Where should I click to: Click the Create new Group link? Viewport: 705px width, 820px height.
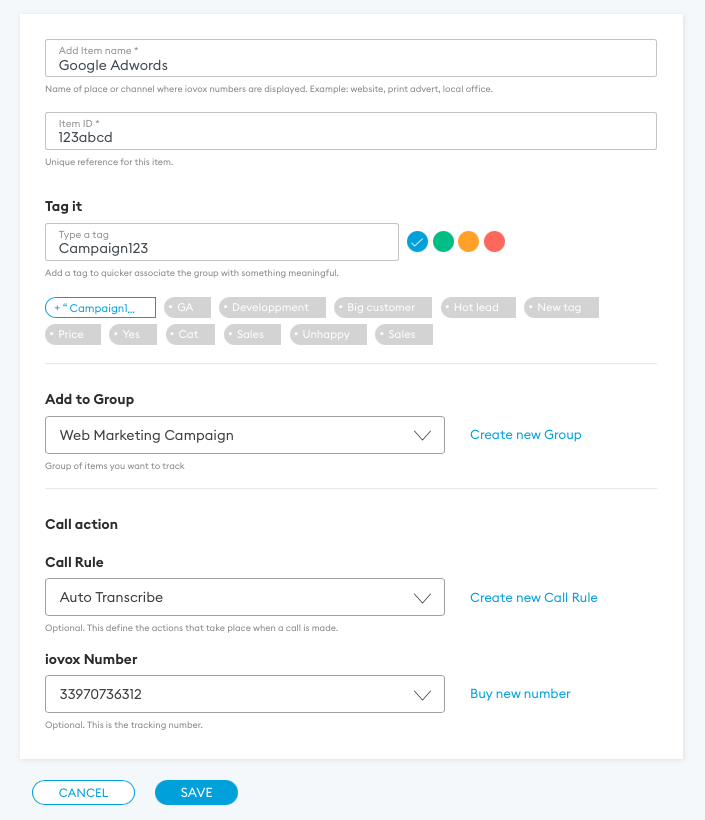(x=526, y=435)
